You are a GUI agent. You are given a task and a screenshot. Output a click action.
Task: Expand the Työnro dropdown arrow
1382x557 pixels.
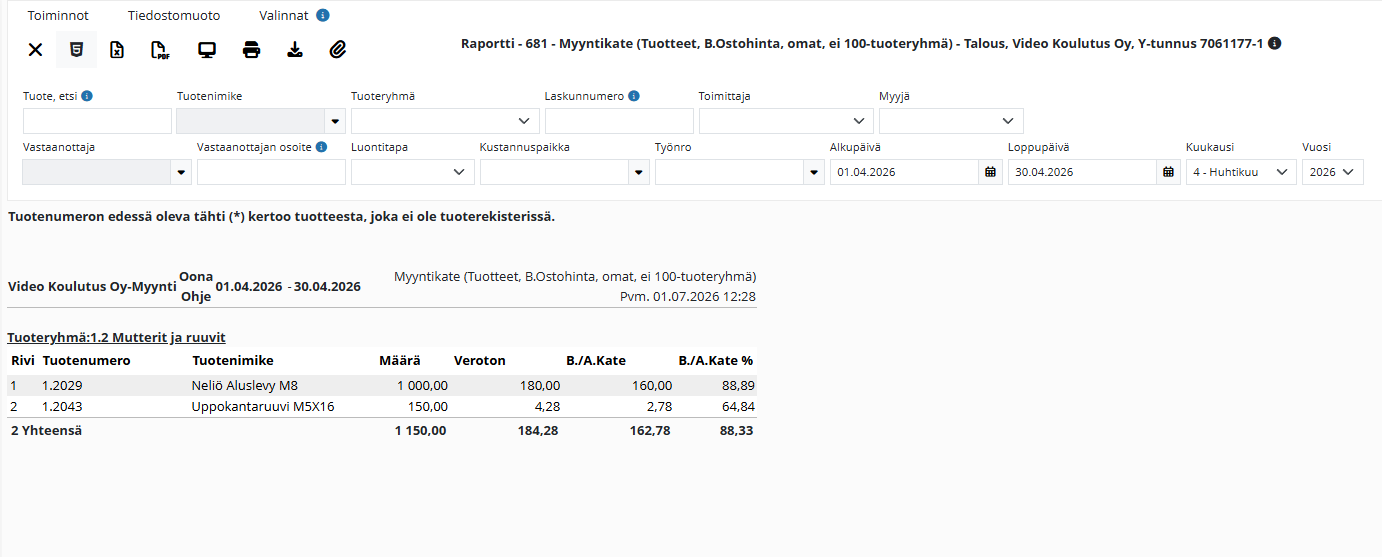pyautogui.click(x=814, y=172)
